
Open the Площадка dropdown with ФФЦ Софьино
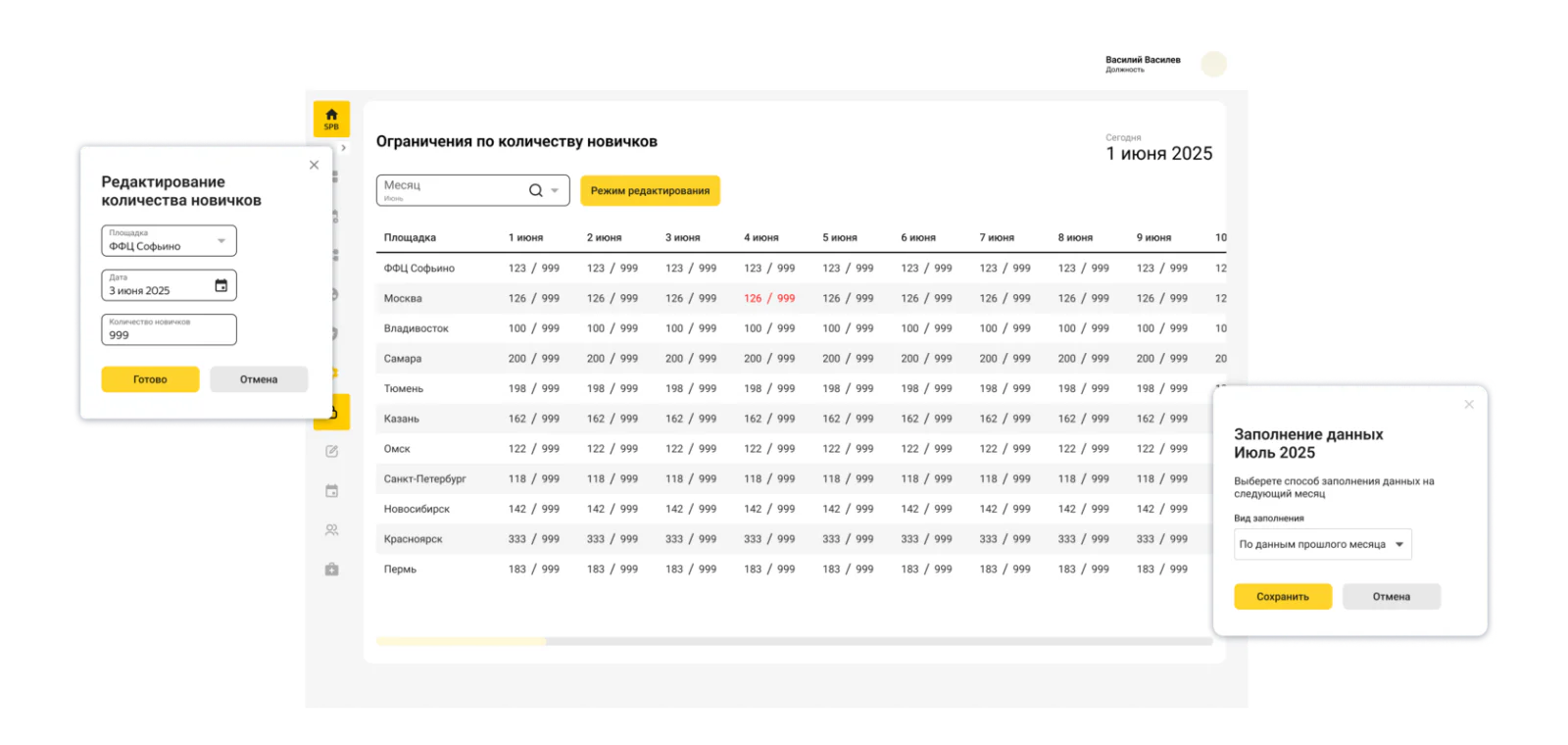click(169, 240)
